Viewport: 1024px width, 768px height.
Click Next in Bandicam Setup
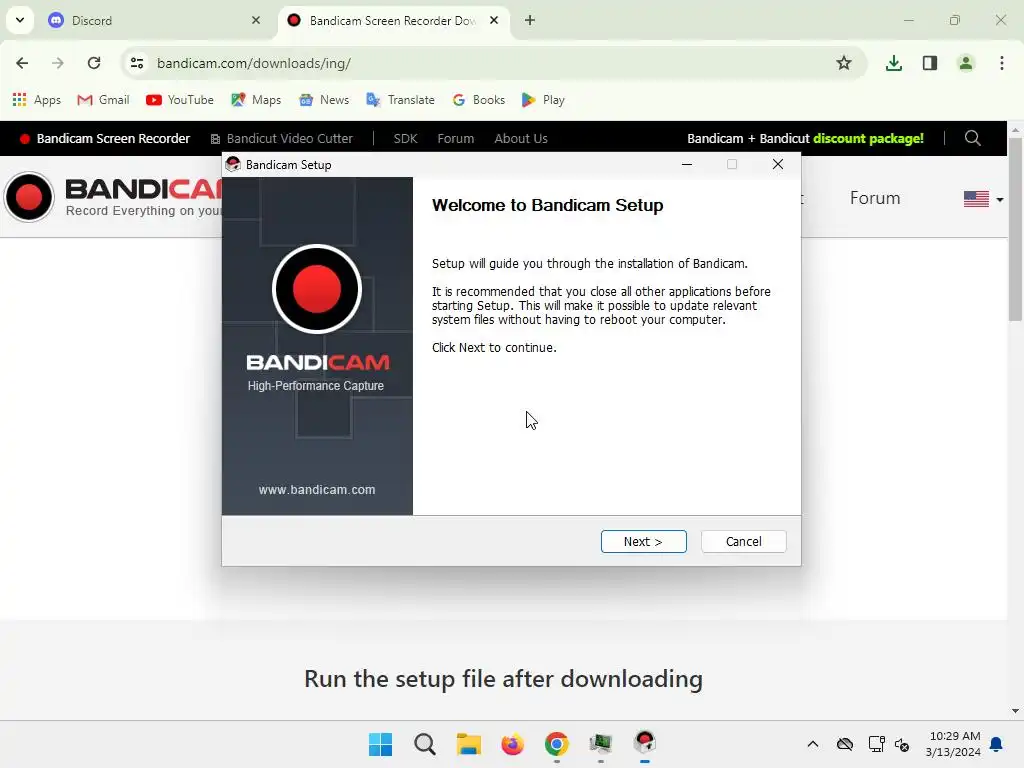643,541
